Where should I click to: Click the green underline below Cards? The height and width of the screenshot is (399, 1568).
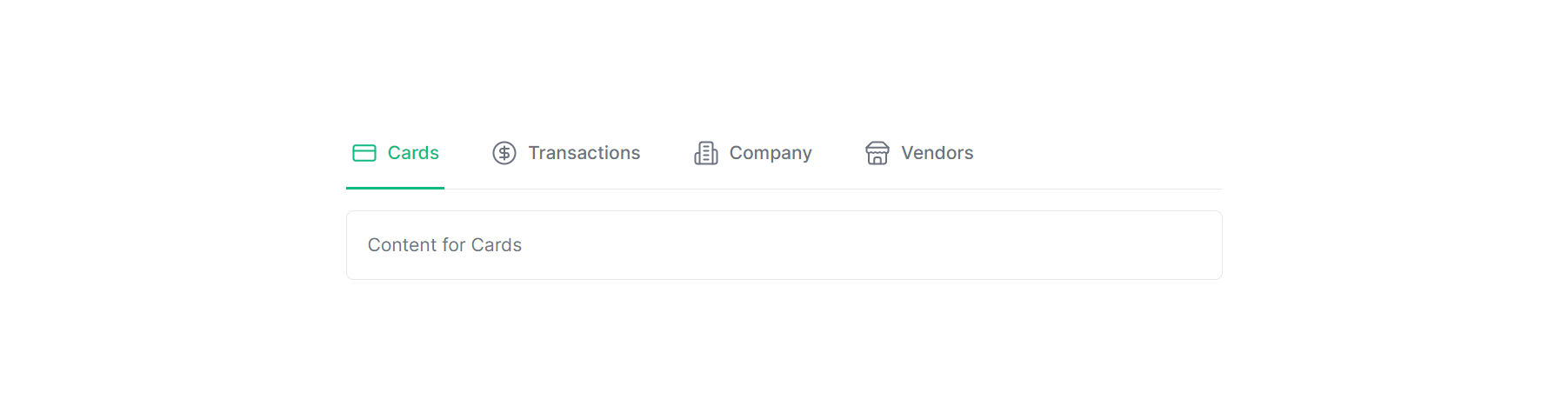[395, 188]
